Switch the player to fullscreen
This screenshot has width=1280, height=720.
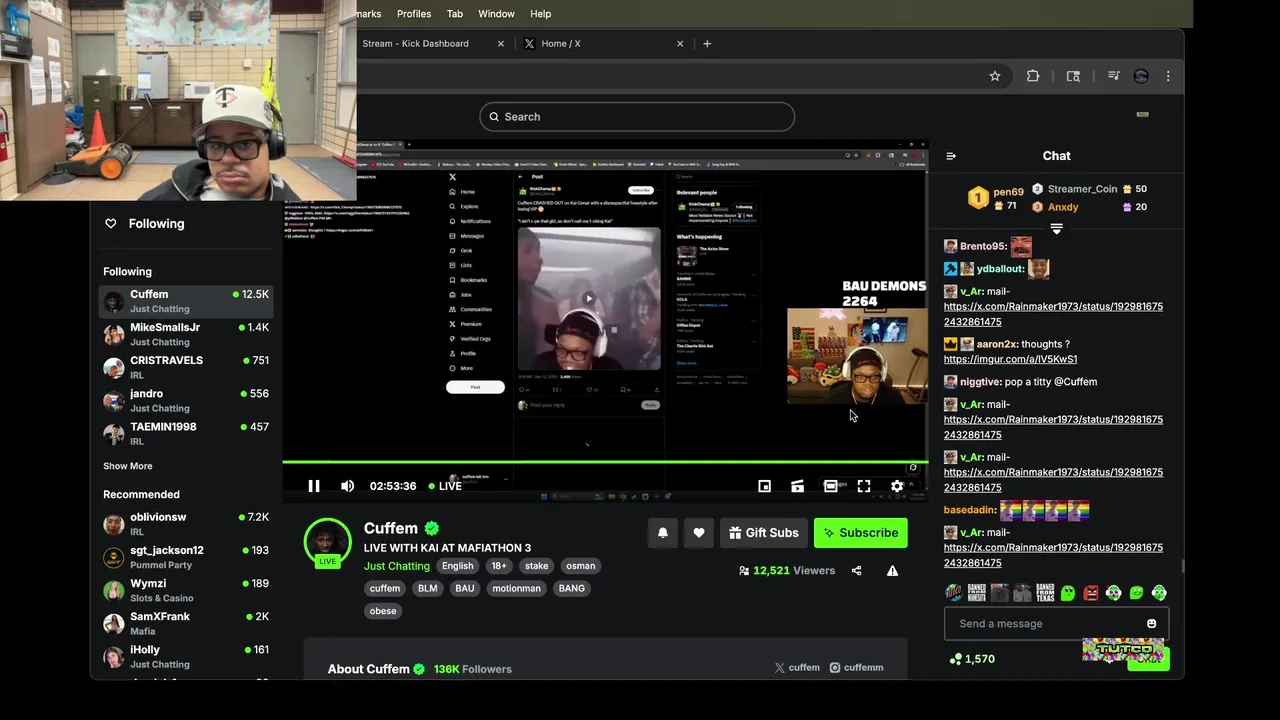[x=864, y=486]
